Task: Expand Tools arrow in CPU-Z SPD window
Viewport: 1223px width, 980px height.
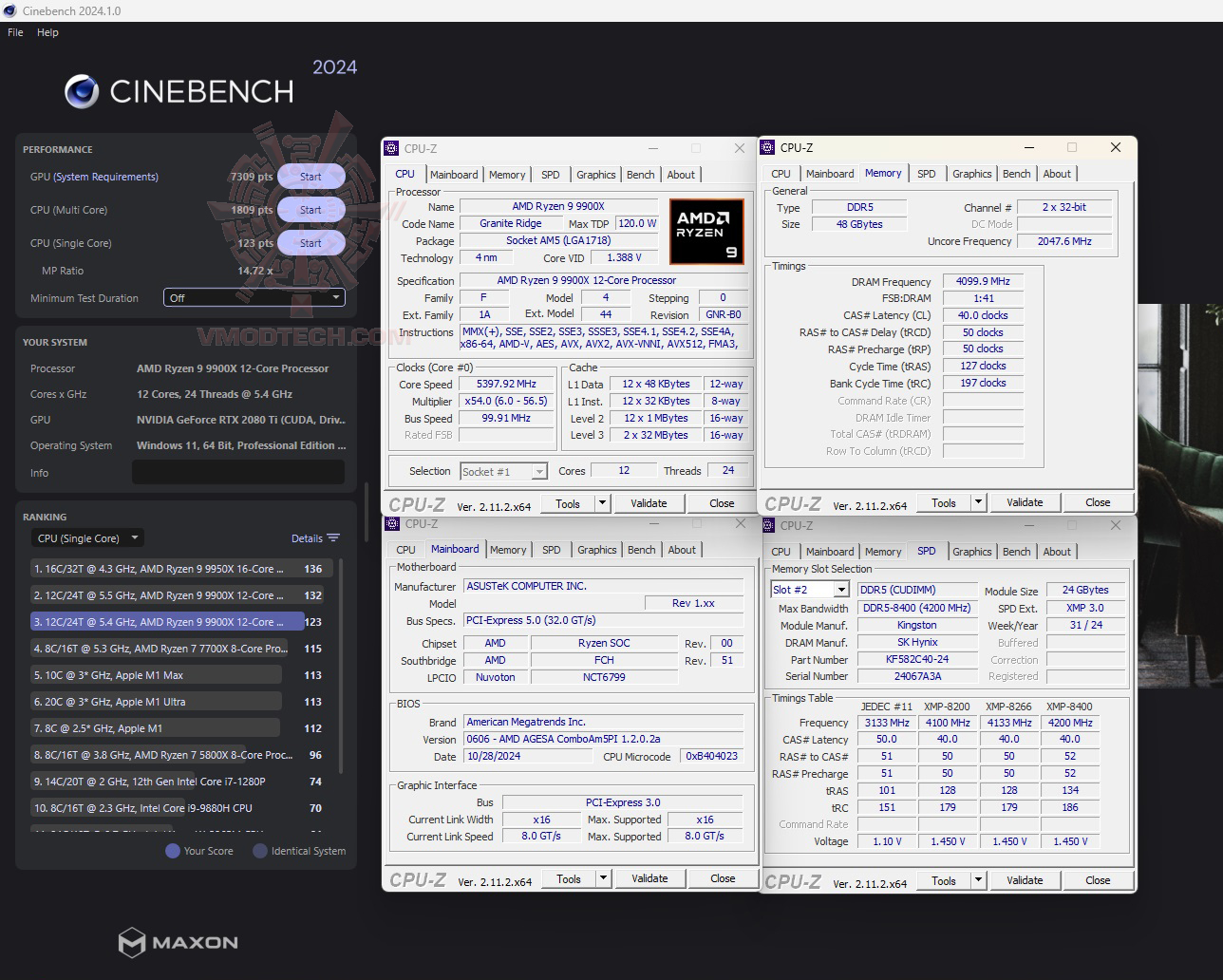Action: pos(978,880)
